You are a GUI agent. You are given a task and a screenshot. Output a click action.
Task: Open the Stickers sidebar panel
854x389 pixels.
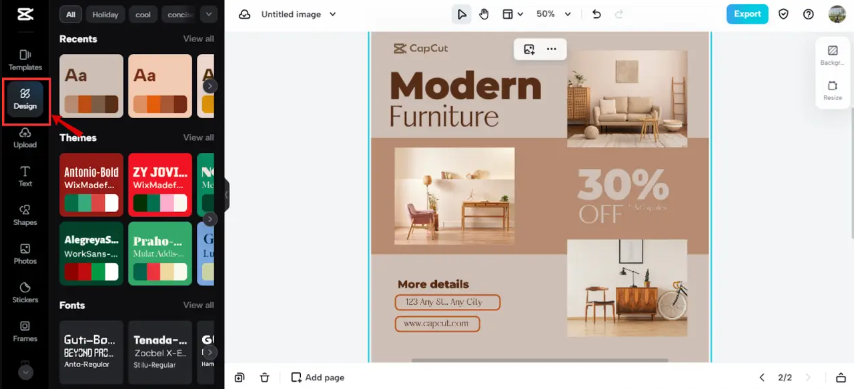[25, 293]
